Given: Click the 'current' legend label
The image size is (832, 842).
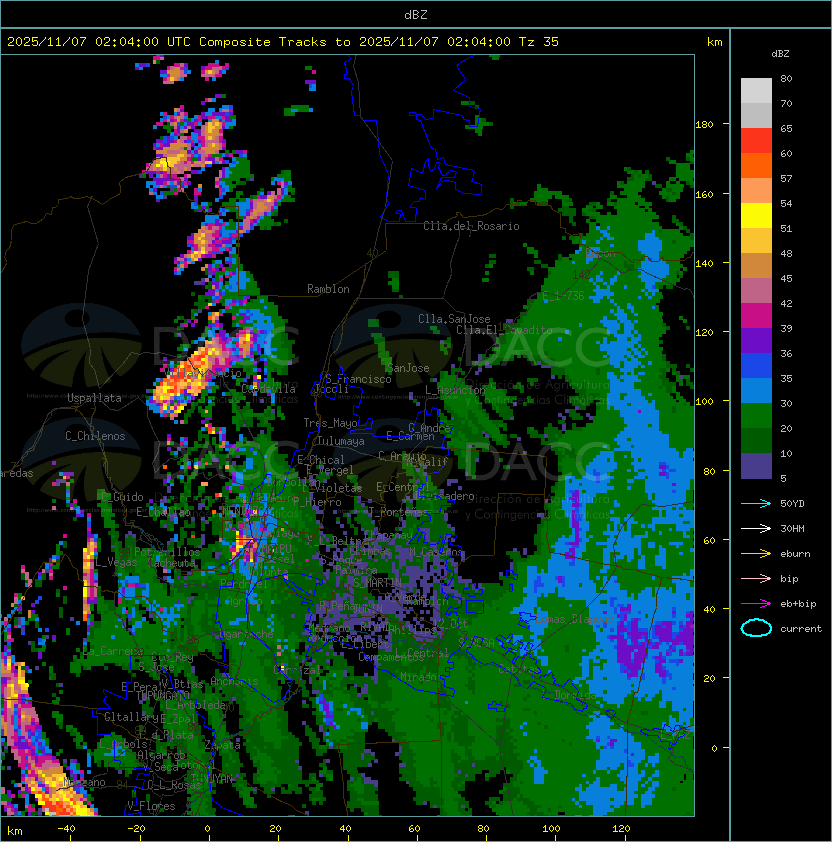Looking at the screenshot, I should (801, 628).
